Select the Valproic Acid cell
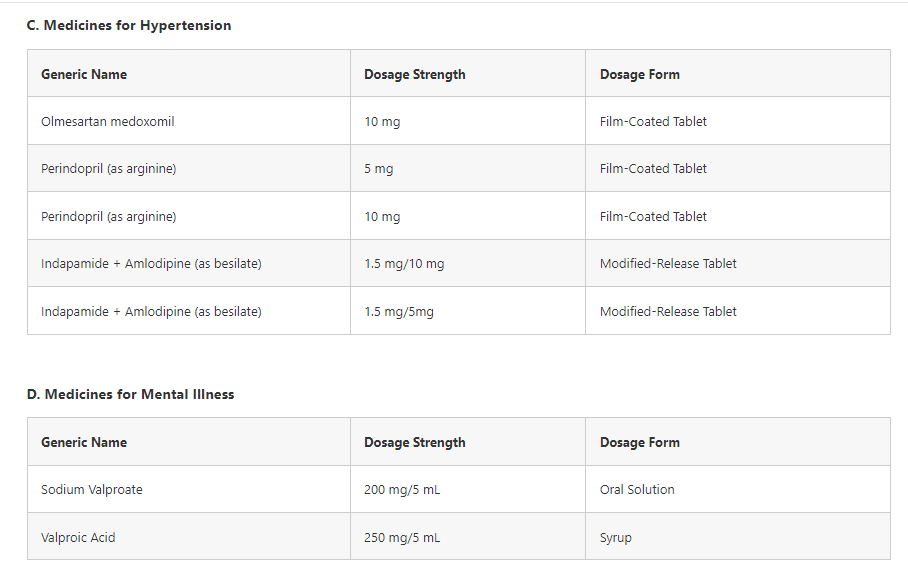Viewport: 908px width, 576px height. [x=78, y=537]
